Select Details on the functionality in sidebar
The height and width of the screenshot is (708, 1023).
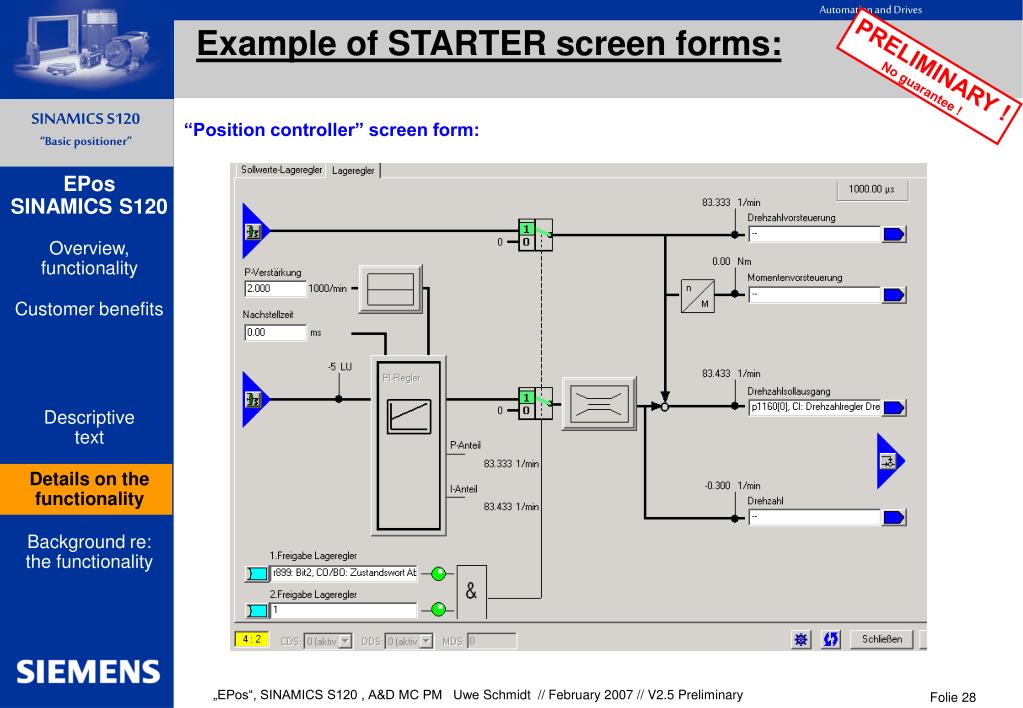(87, 489)
